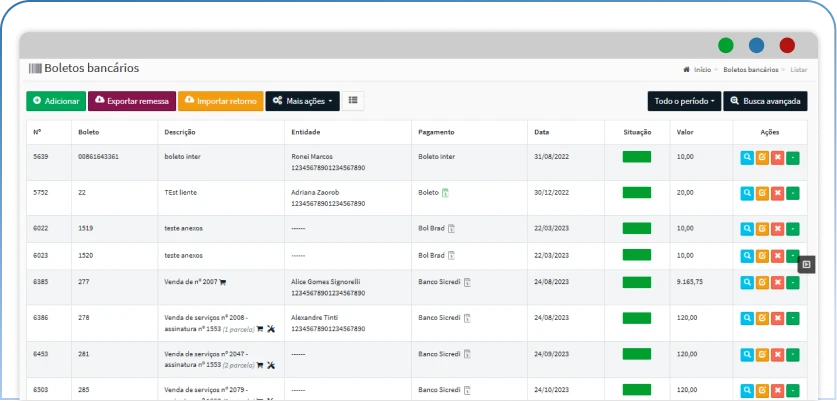The width and height of the screenshot is (837, 401).
Task: View details of boleto 5639 with magnifier icon
Action: 747,157
